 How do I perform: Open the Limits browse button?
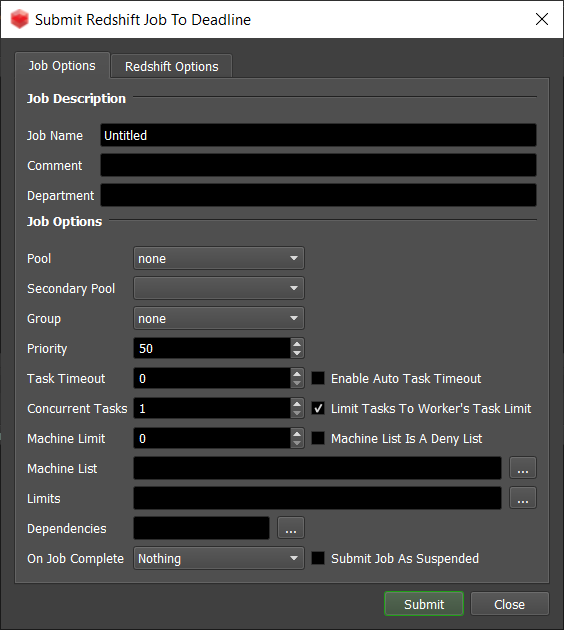(x=523, y=498)
